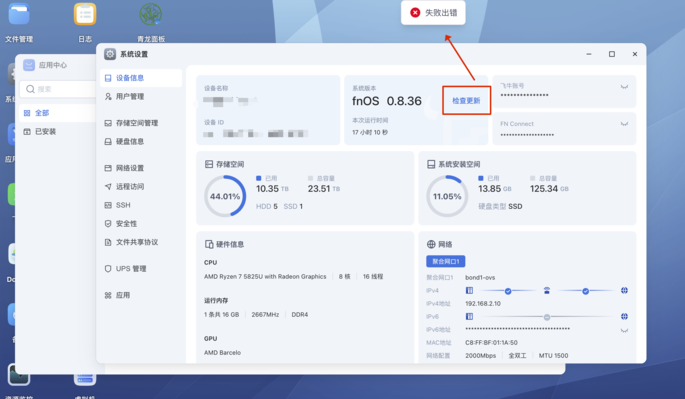The height and width of the screenshot is (399, 685).
Task: Click the IPv4 device icon
Action: 469,291
